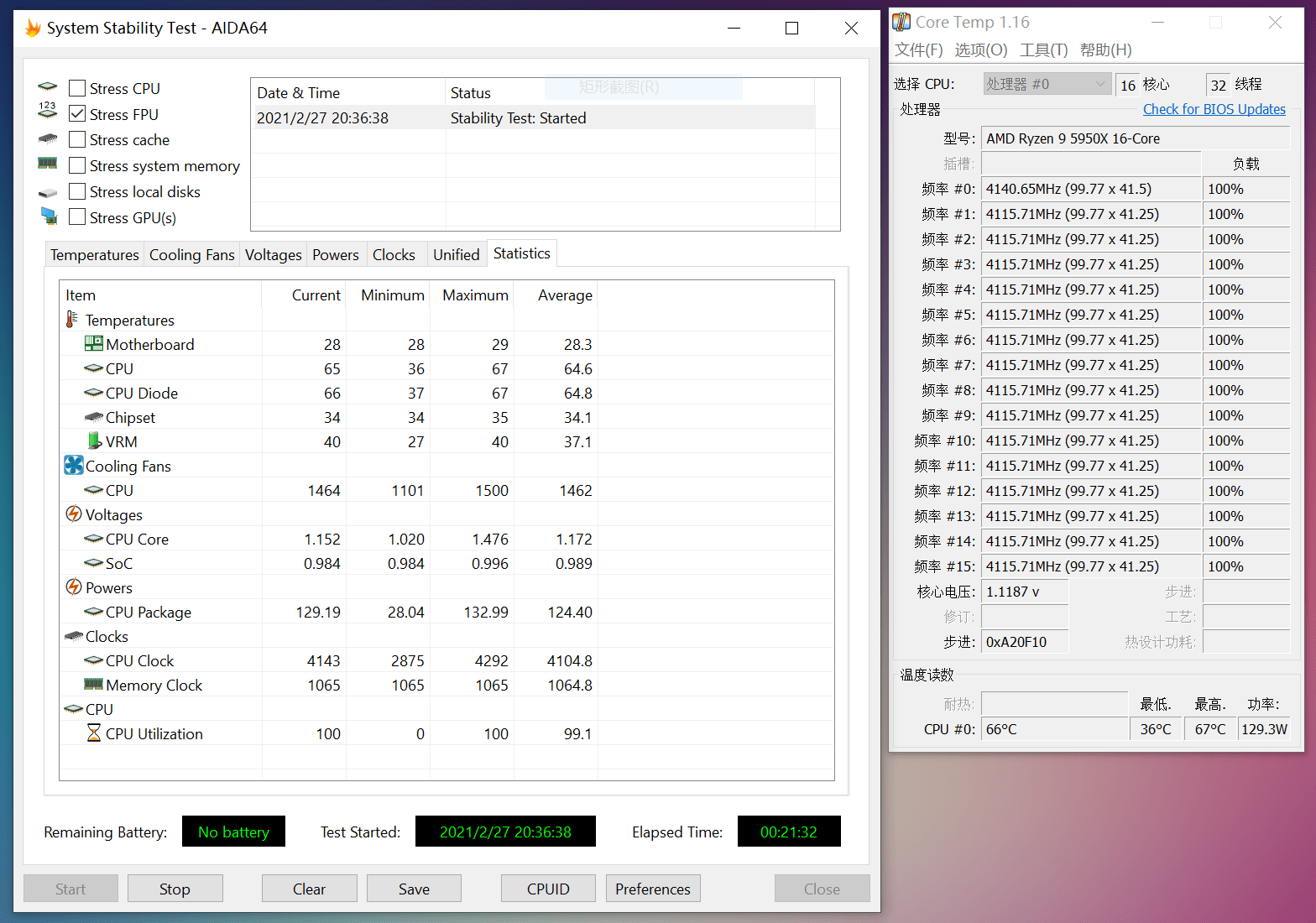This screenshot has height=923, width=1316.
Task: Click the Motherboard icon in temperature list
Action: (x=93, y=343)
